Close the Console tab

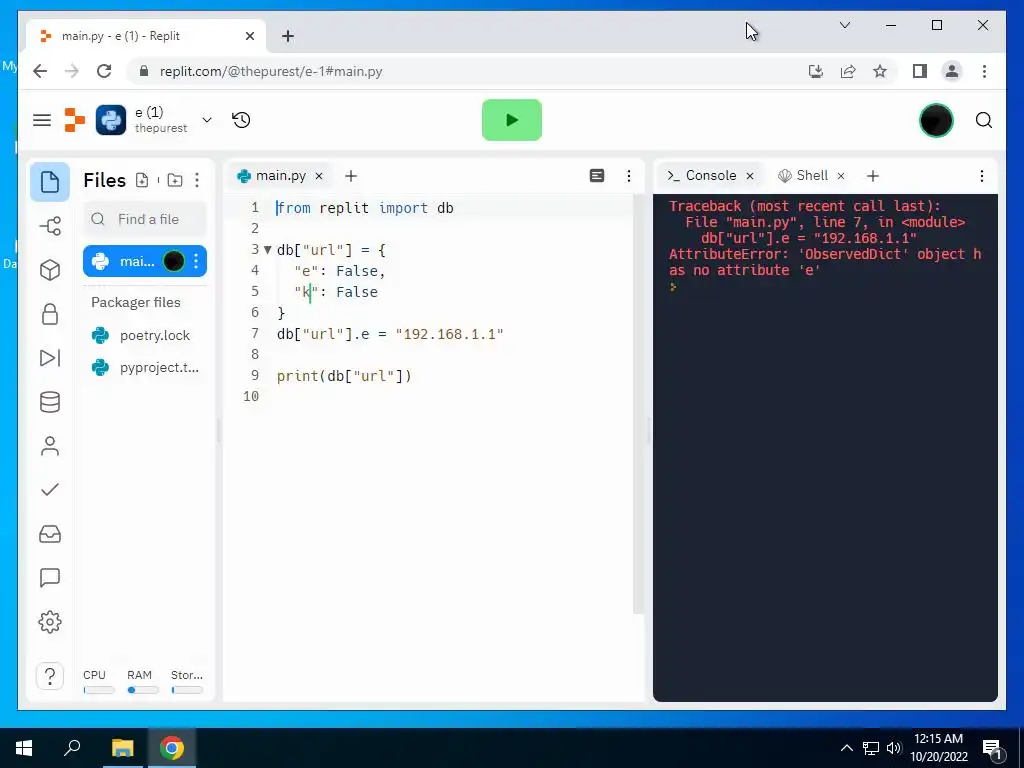pyautogui.click(x=750, y=176)
